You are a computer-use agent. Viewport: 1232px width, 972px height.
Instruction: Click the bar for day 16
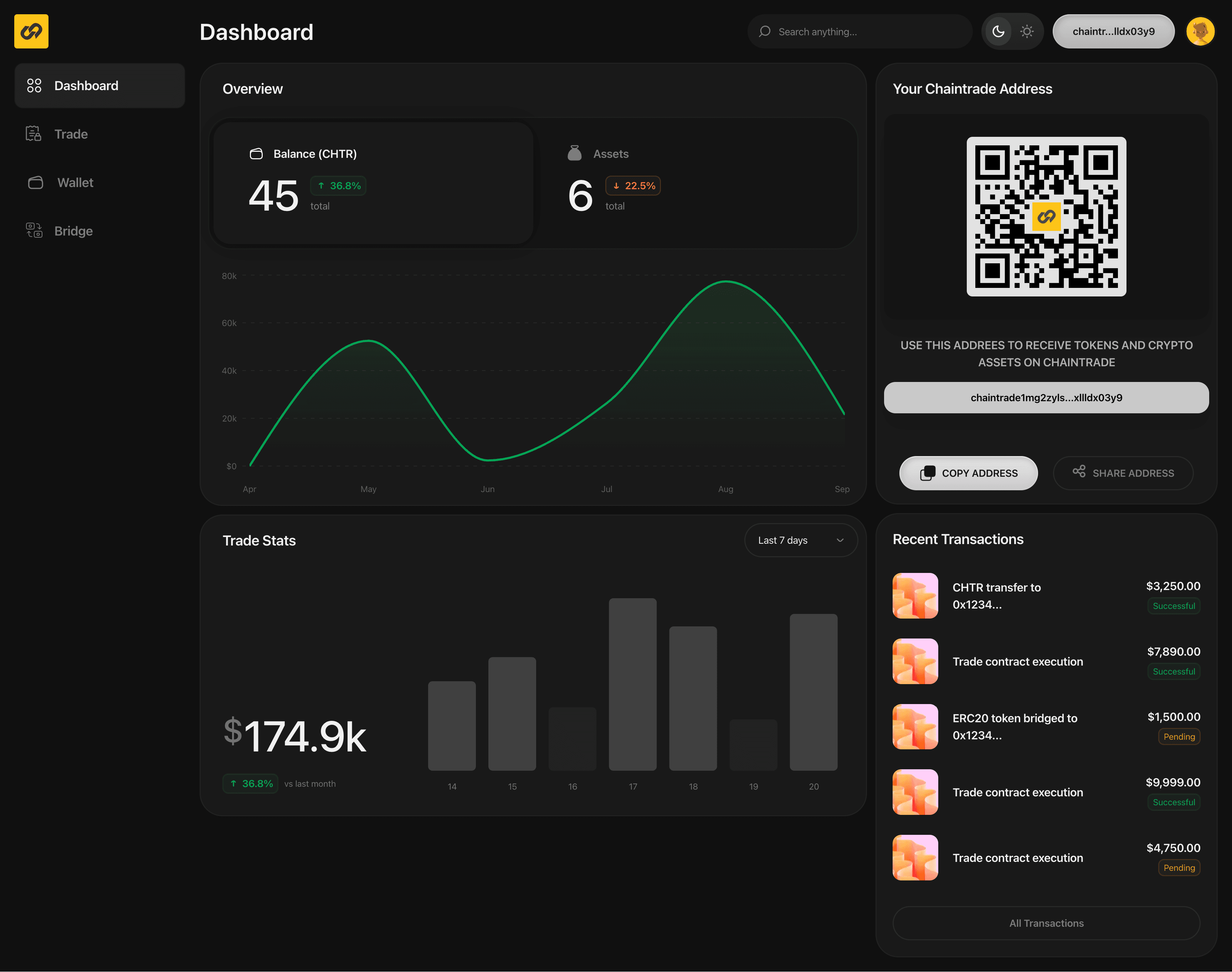tap(573, 739)
